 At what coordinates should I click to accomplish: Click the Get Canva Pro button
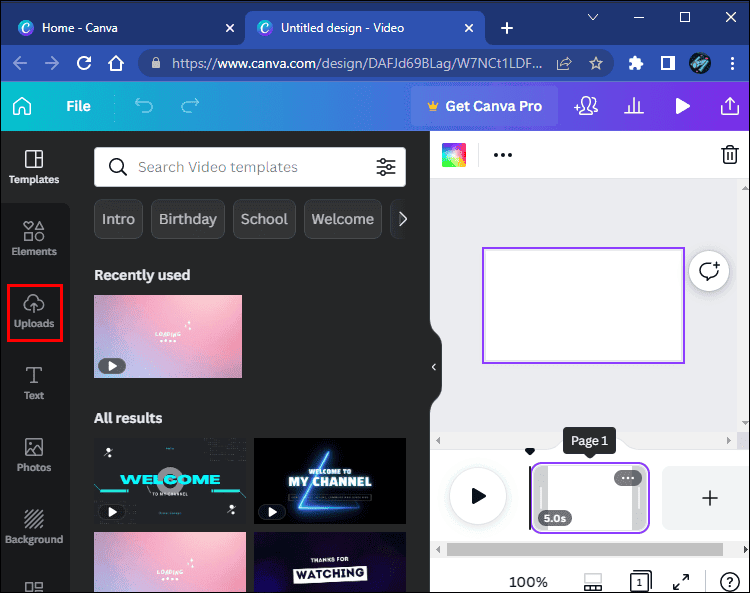coord(484,106)
